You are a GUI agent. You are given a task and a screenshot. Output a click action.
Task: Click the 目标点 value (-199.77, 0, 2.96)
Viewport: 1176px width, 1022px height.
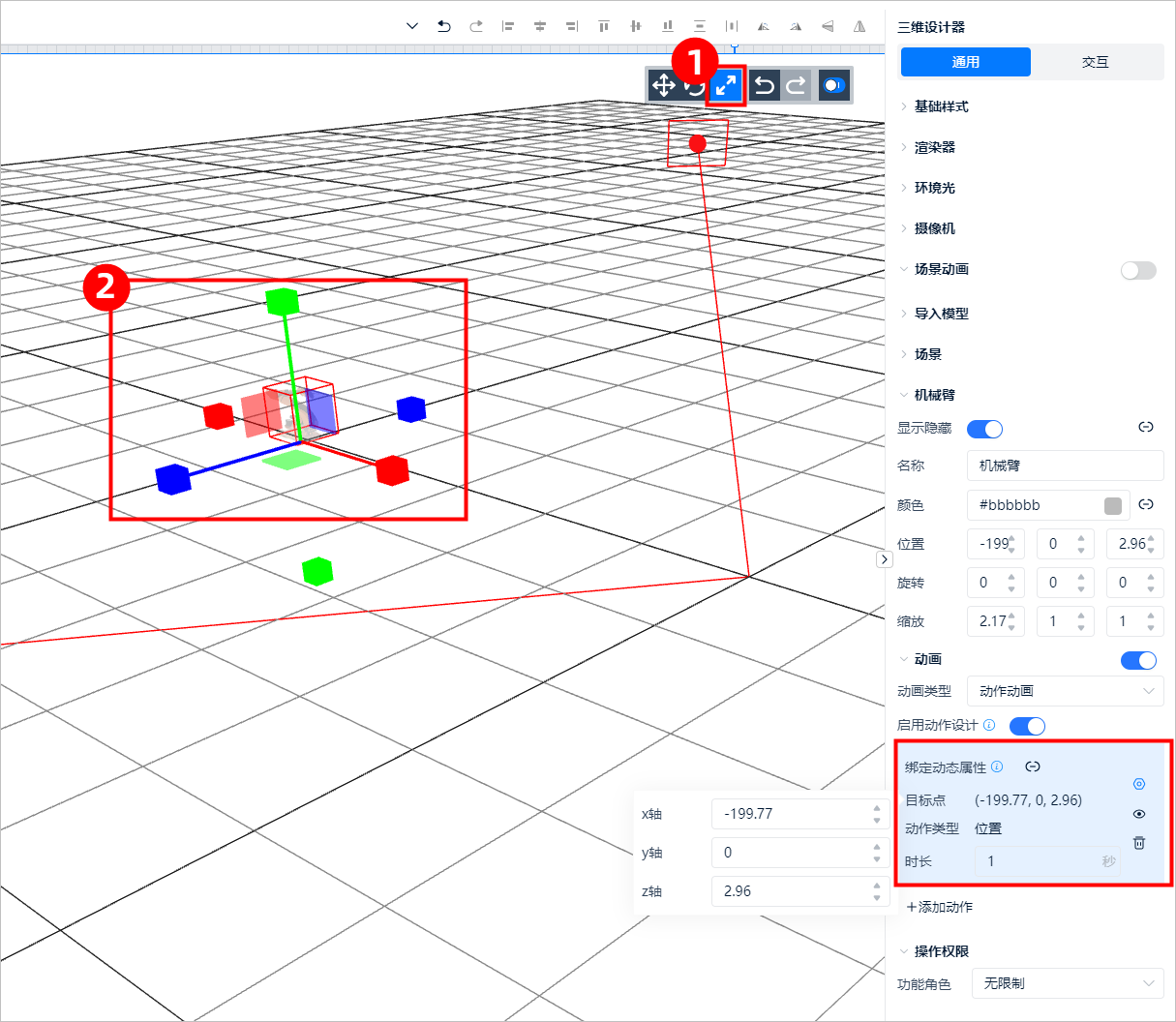coord(1028,800)
